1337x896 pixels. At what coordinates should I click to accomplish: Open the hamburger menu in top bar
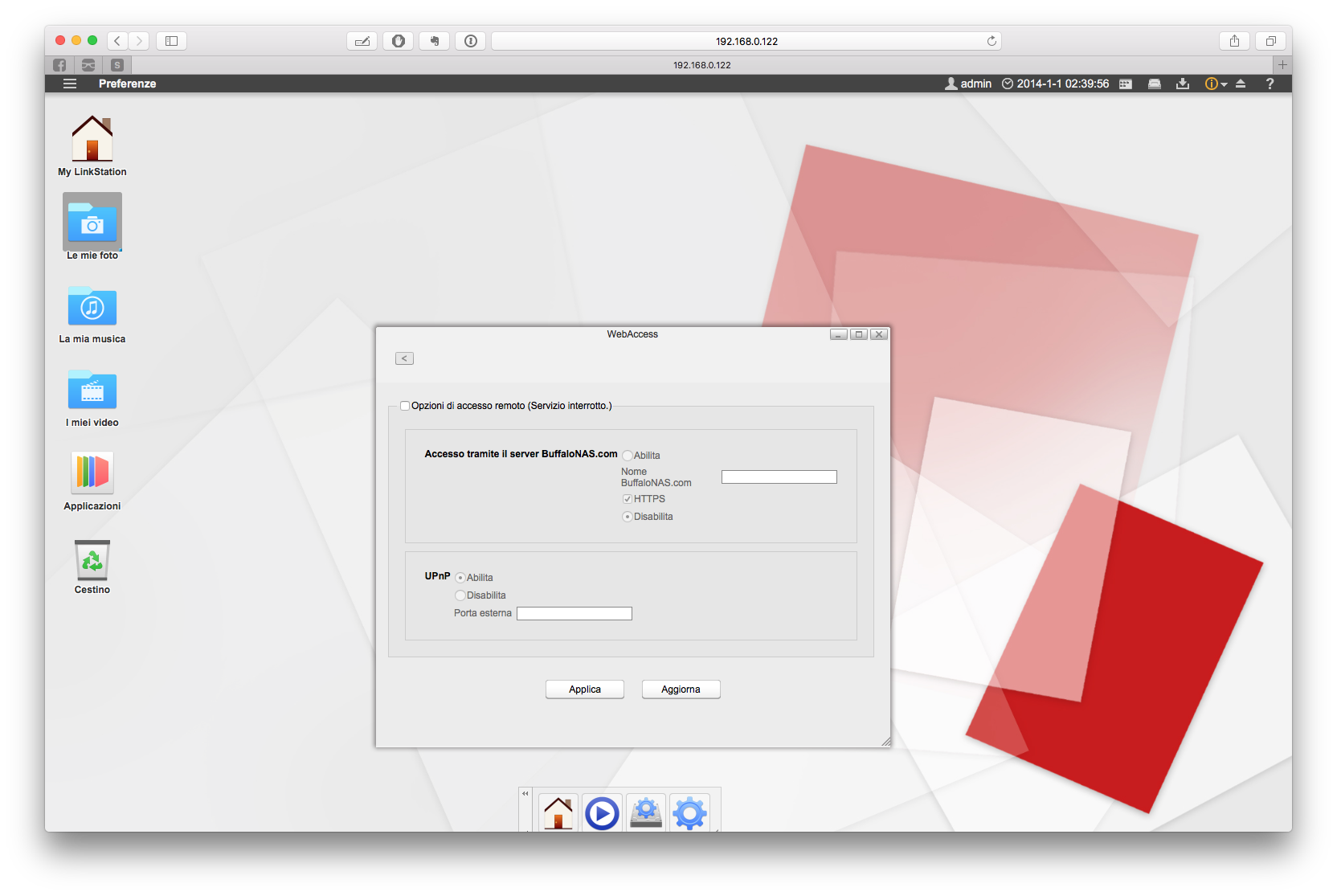[70, 84]
